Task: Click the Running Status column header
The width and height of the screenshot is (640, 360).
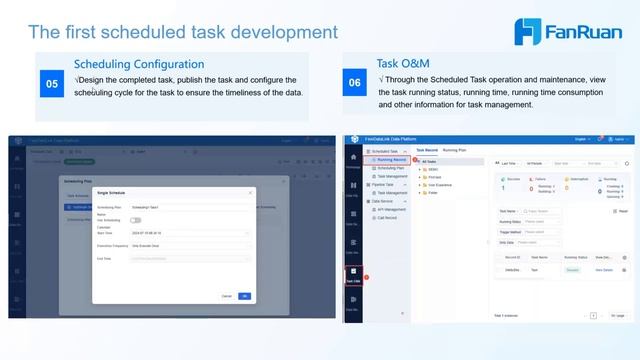Action: [x=576, y=258]
